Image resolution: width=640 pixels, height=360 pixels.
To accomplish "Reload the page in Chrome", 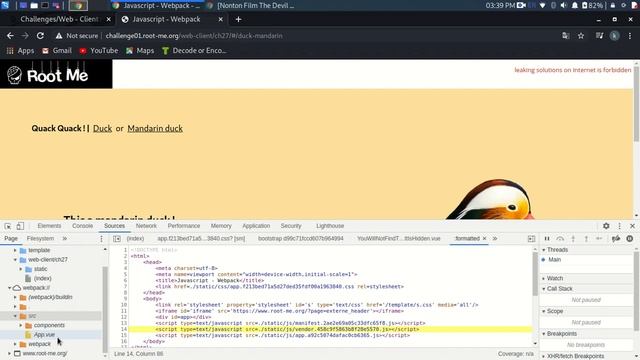I will 40,36.
